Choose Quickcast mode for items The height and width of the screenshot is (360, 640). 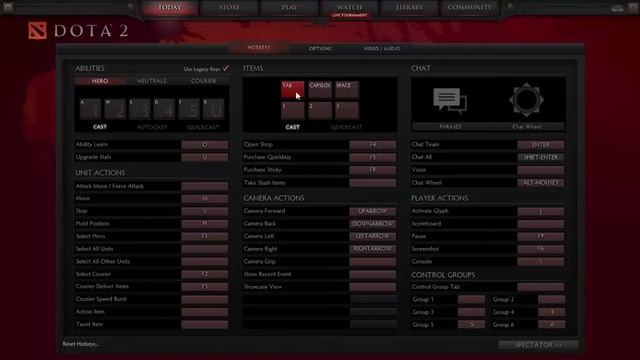[346, 127]
